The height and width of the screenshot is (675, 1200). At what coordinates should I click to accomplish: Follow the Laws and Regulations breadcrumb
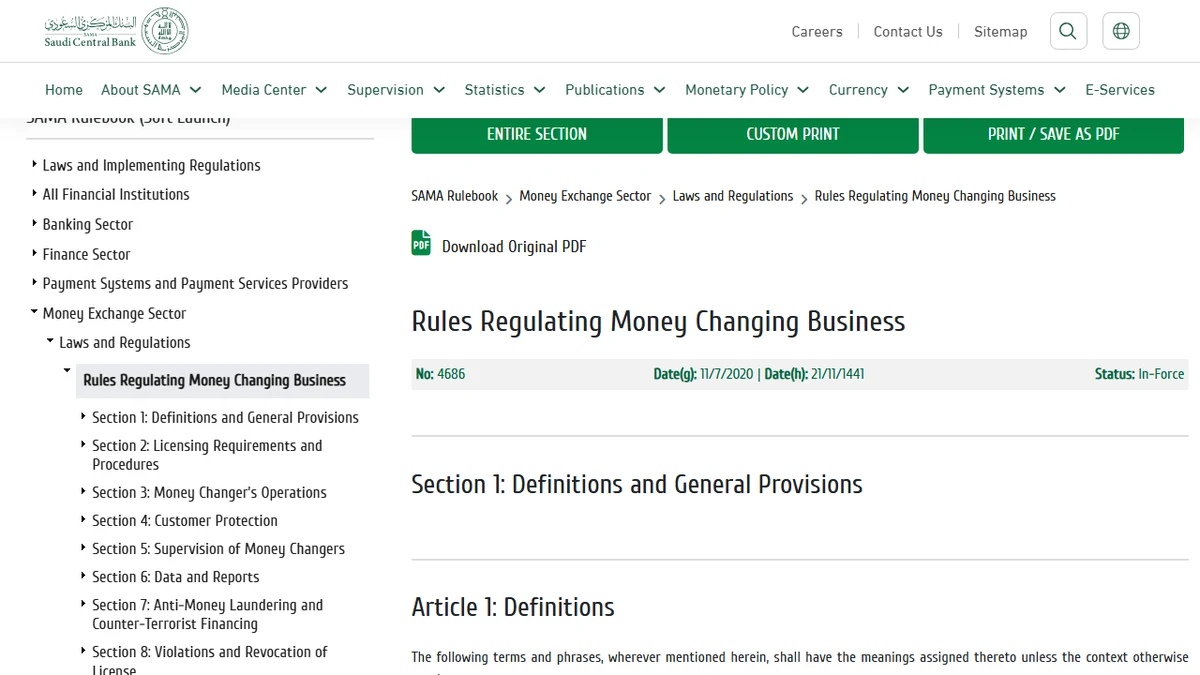733,196
